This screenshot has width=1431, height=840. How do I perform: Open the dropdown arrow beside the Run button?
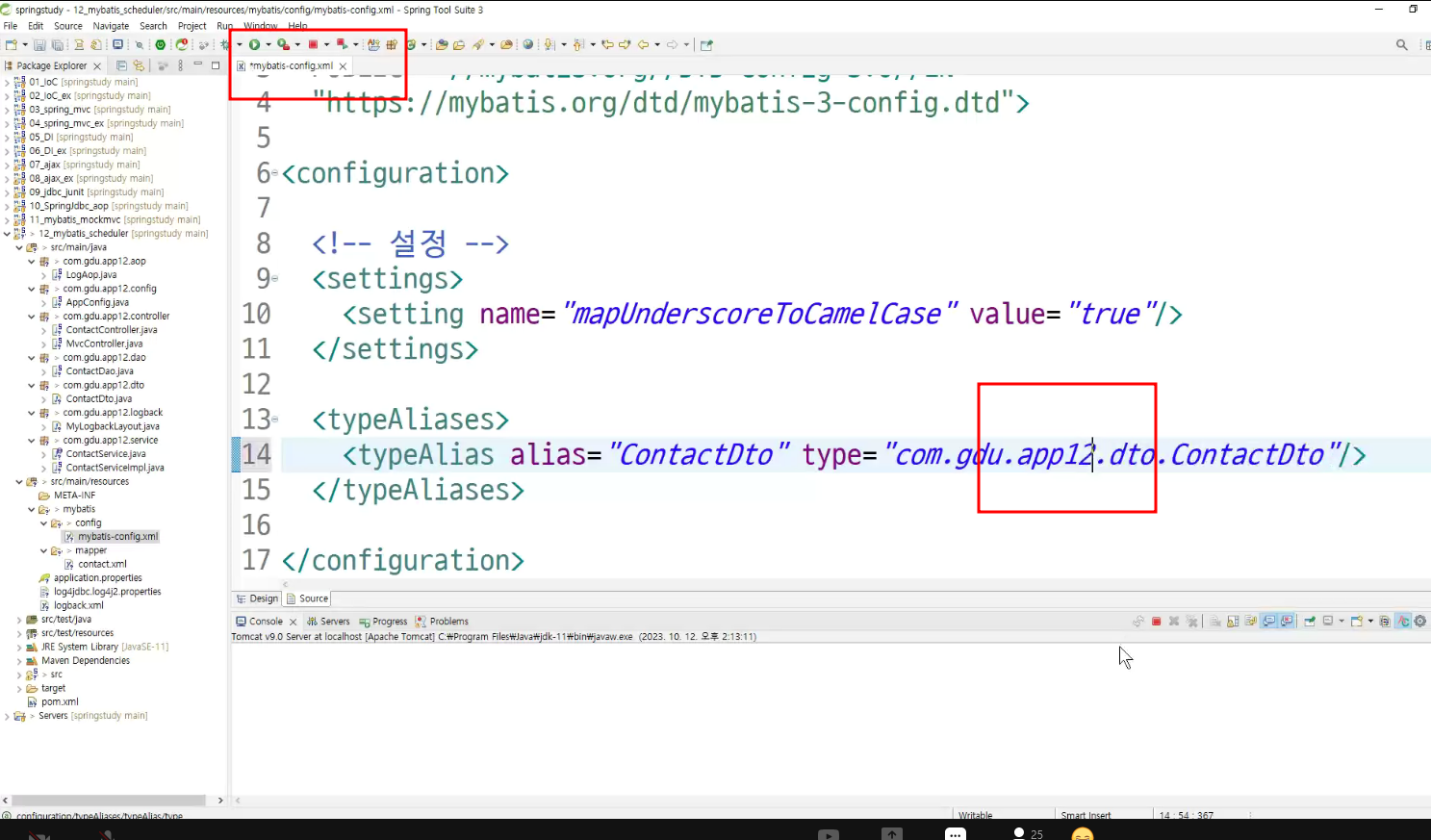pos(268,44)
